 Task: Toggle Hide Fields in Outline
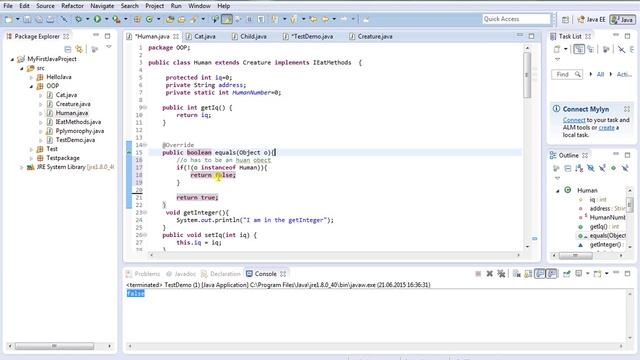[591, 168]
